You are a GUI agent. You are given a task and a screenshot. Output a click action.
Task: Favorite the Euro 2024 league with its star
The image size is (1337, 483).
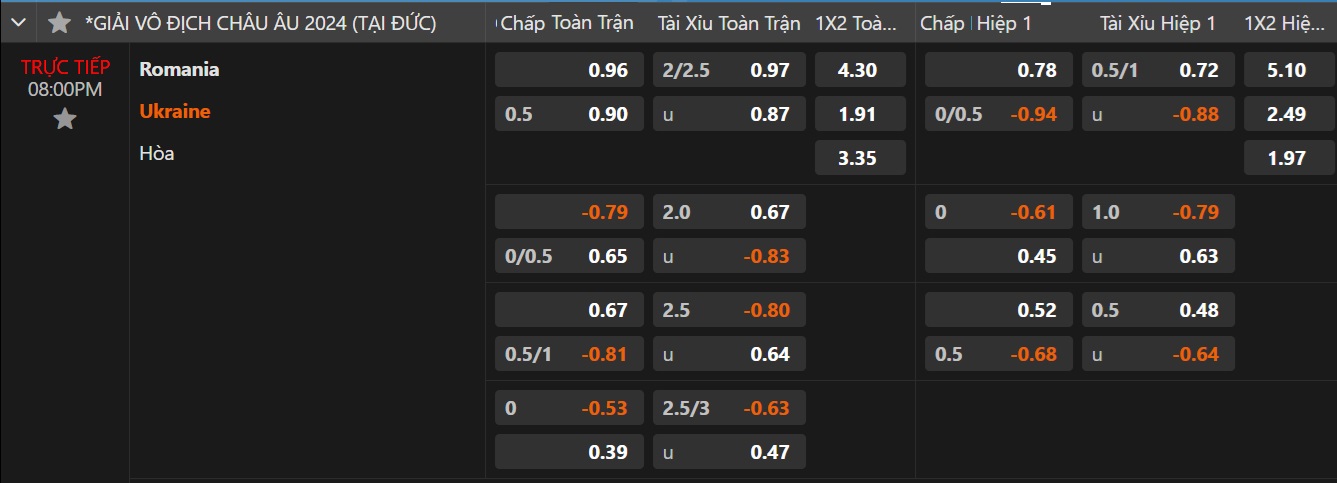(x=59, y=23)
